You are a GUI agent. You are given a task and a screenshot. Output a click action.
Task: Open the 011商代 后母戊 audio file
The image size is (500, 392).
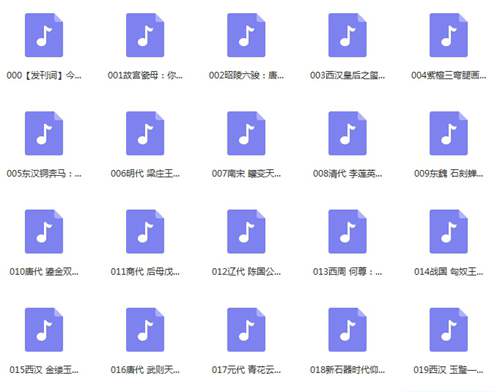(145, 232)
